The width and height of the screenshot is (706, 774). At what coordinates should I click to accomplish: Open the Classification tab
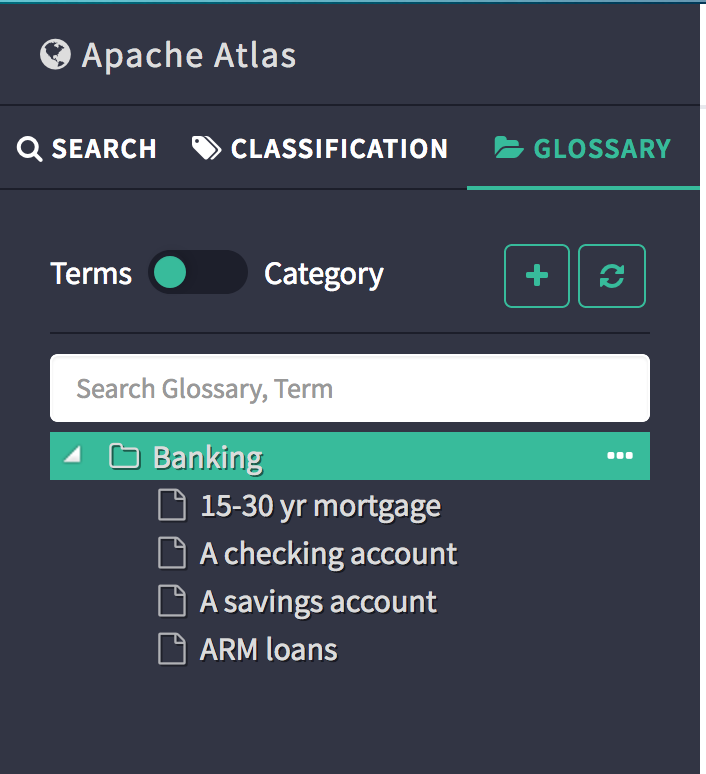pyautogui.click(x=320, y=149)
